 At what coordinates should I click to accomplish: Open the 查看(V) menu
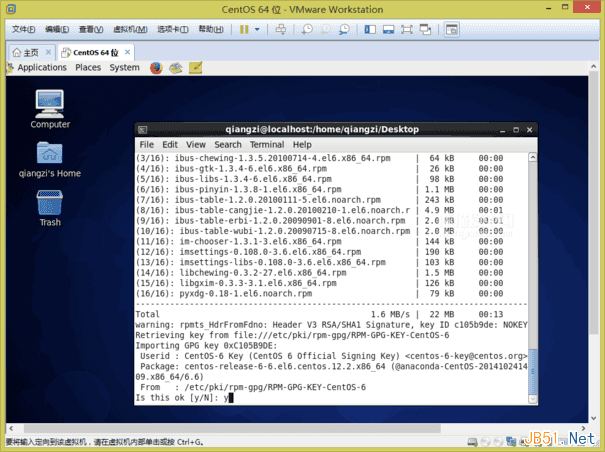coord(91,29)
